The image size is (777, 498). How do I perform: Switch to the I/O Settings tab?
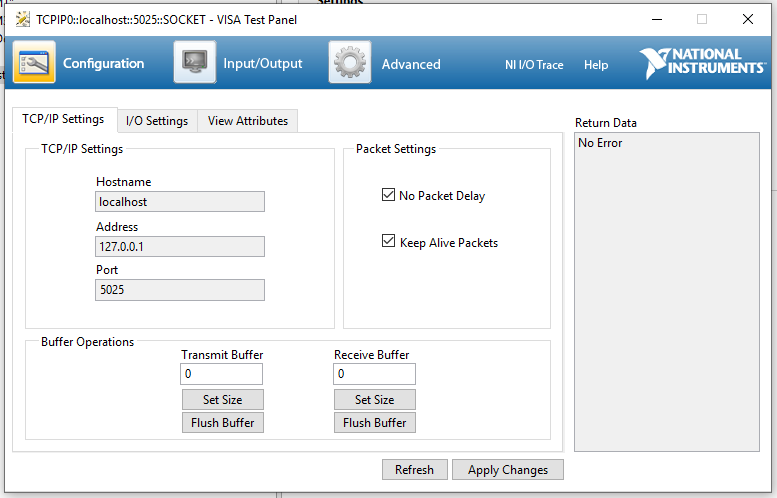[157, 121]
